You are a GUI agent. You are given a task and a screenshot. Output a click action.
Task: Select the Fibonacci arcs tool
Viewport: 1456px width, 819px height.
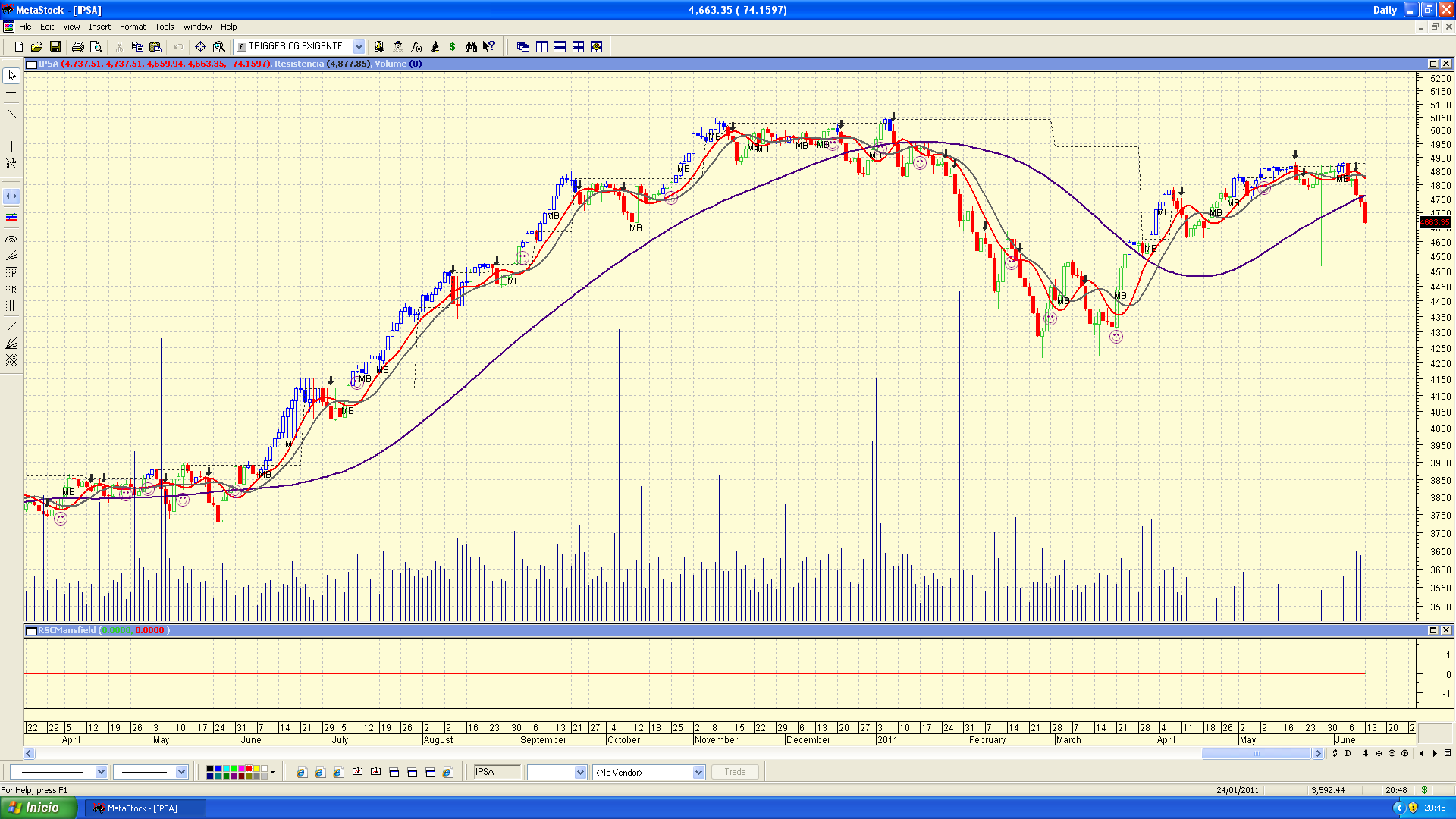coord(11,239)
